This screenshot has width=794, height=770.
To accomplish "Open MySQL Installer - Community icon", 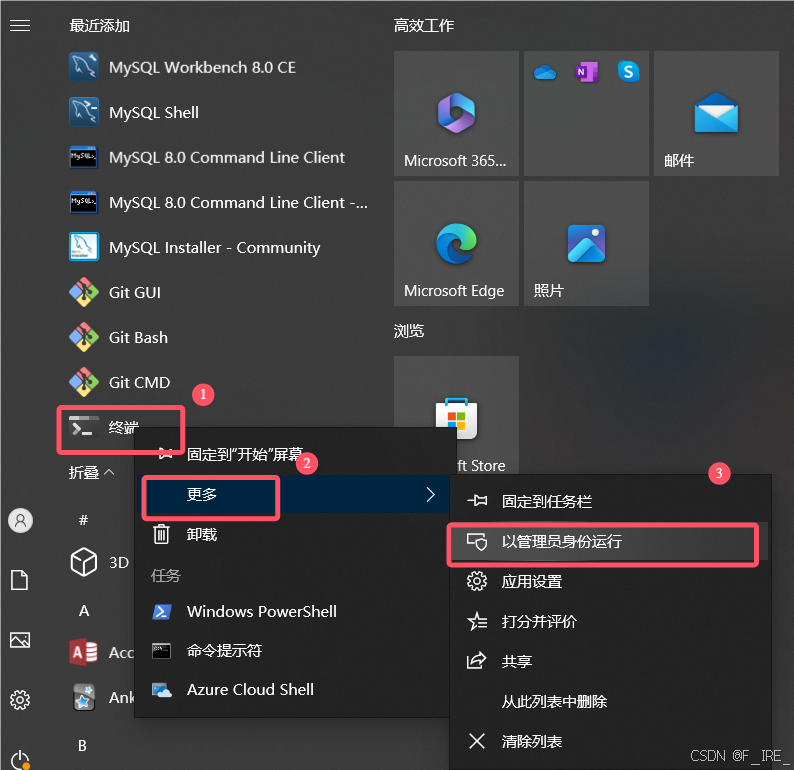I will (x=84, y=247).
